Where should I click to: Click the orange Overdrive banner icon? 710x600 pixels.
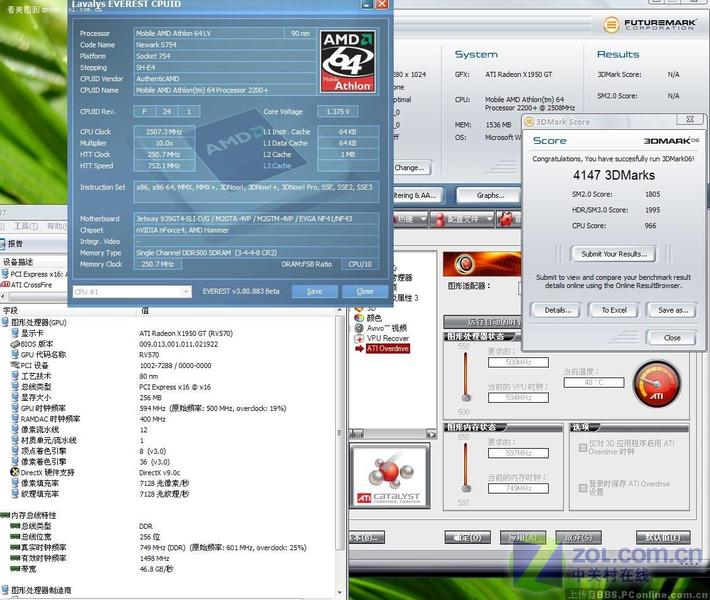pyautogui.click(x=465, y=264)
